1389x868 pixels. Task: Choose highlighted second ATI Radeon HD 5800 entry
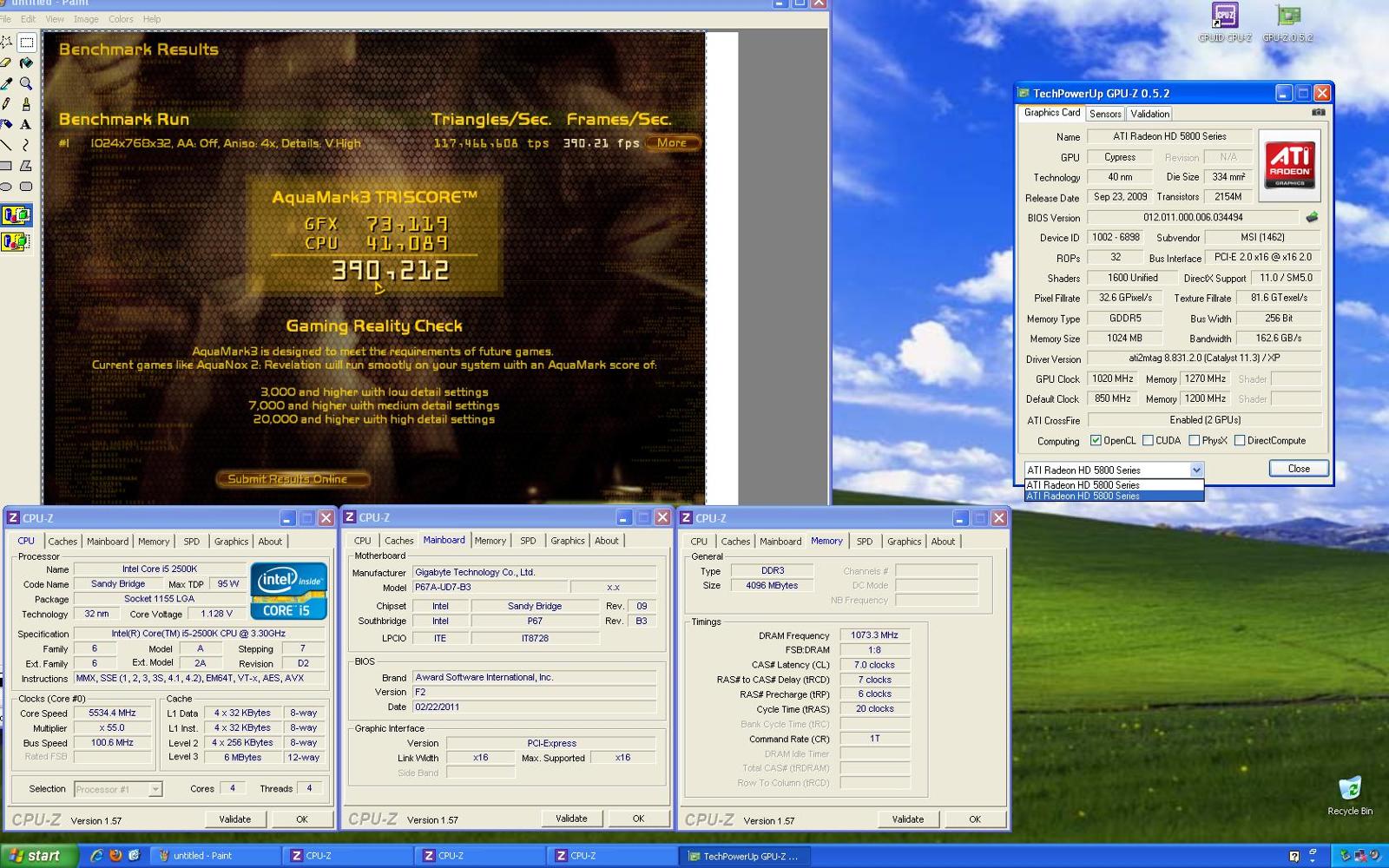click(1114, 496)
